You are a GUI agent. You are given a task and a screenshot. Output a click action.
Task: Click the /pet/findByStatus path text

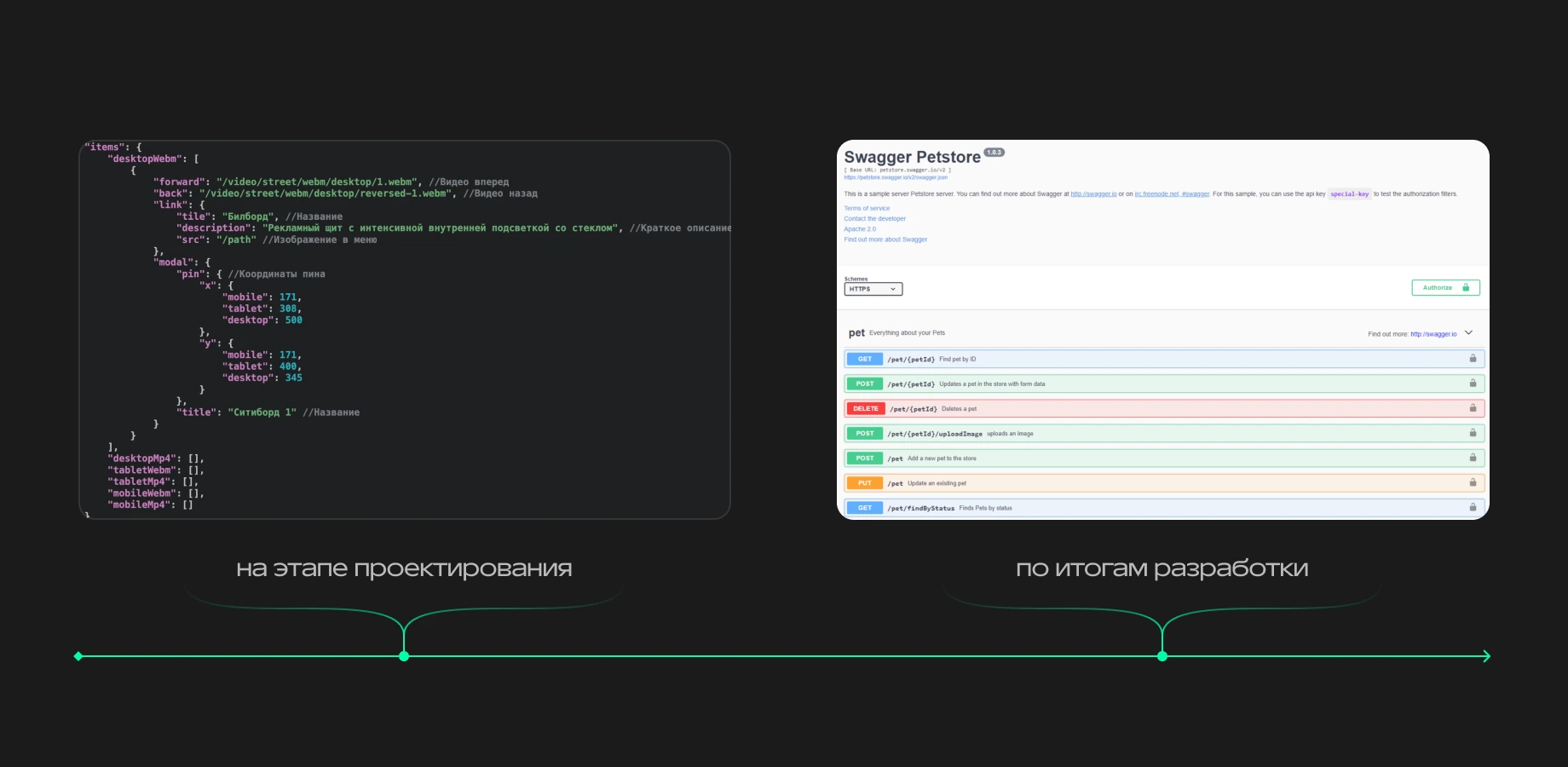click(x=921, y=508)
